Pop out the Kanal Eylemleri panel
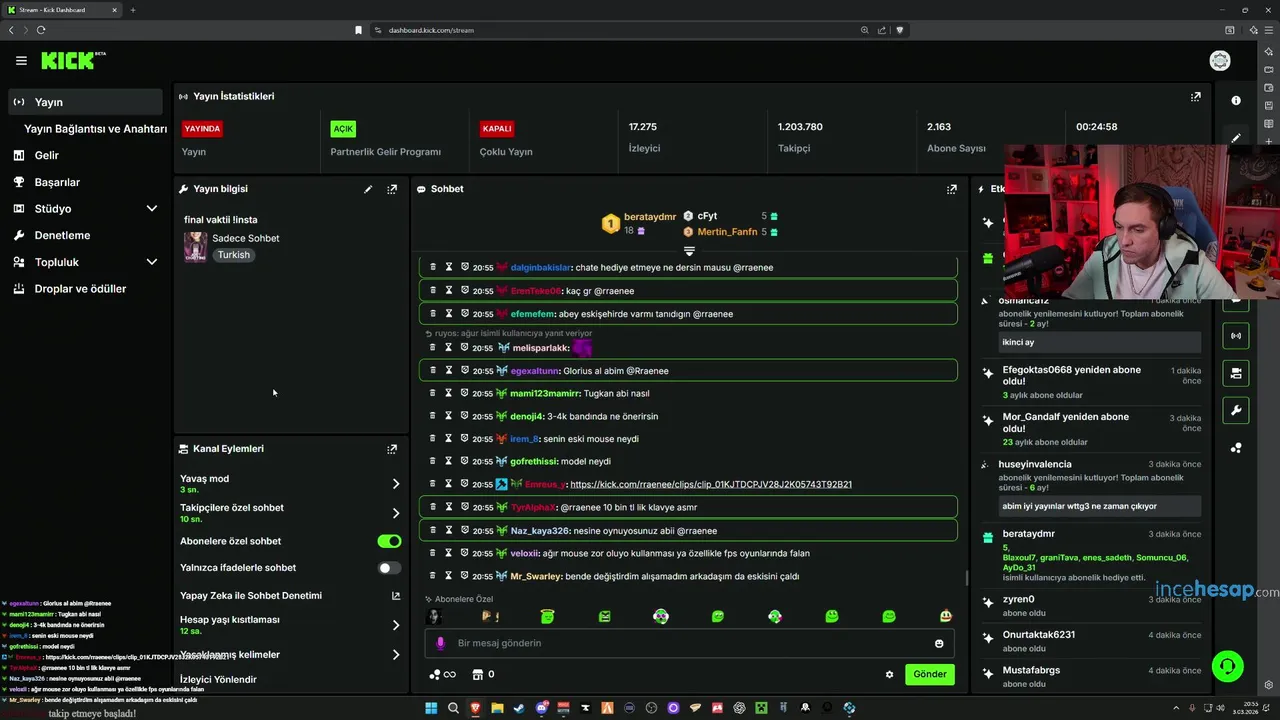 click(x=392, y=449)
